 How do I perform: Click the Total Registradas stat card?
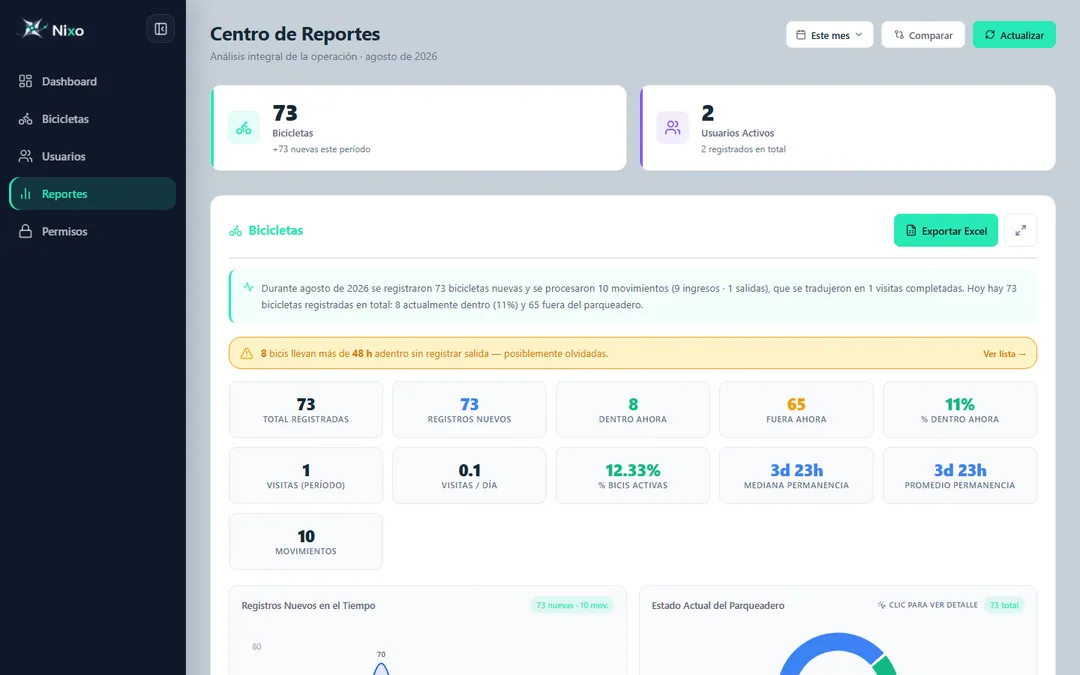point(306,410)
